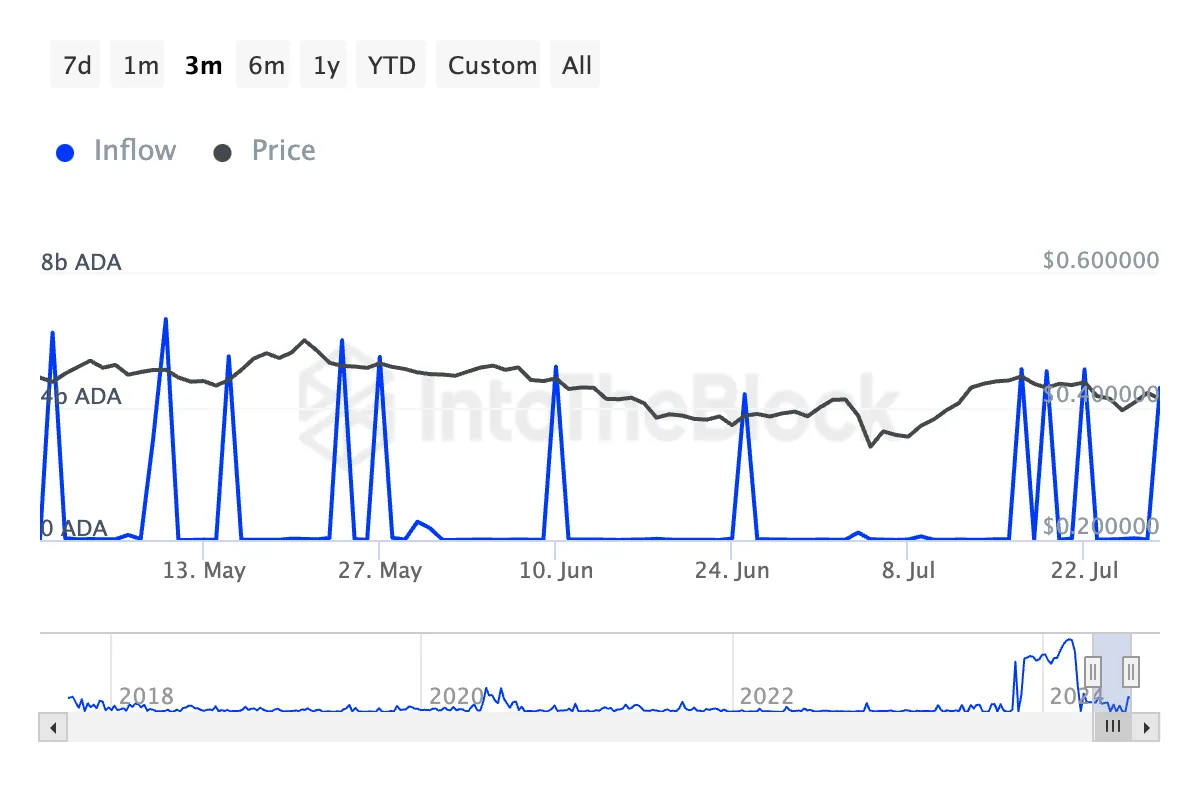Click the 13. May axis label
The image size is (1200, 800).
click(x=204, y=571)
